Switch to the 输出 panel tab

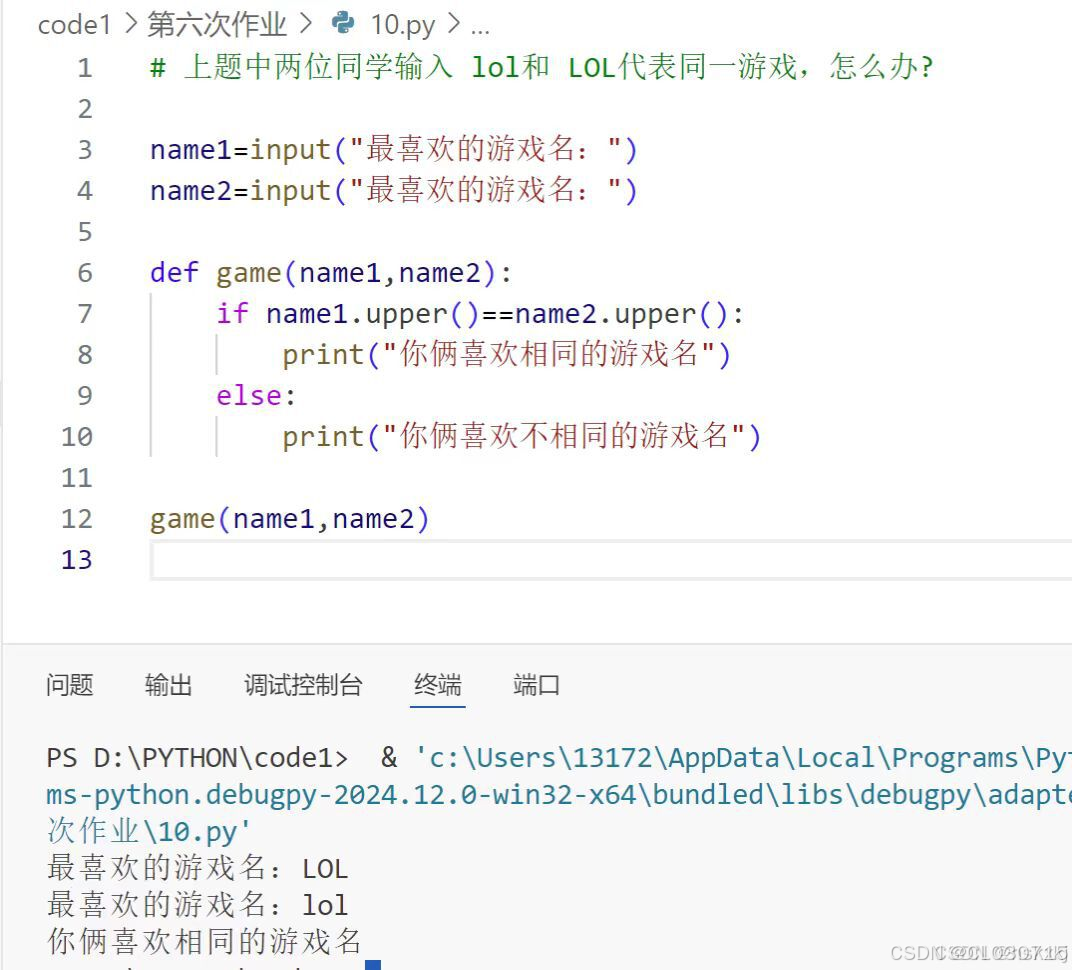168,684
